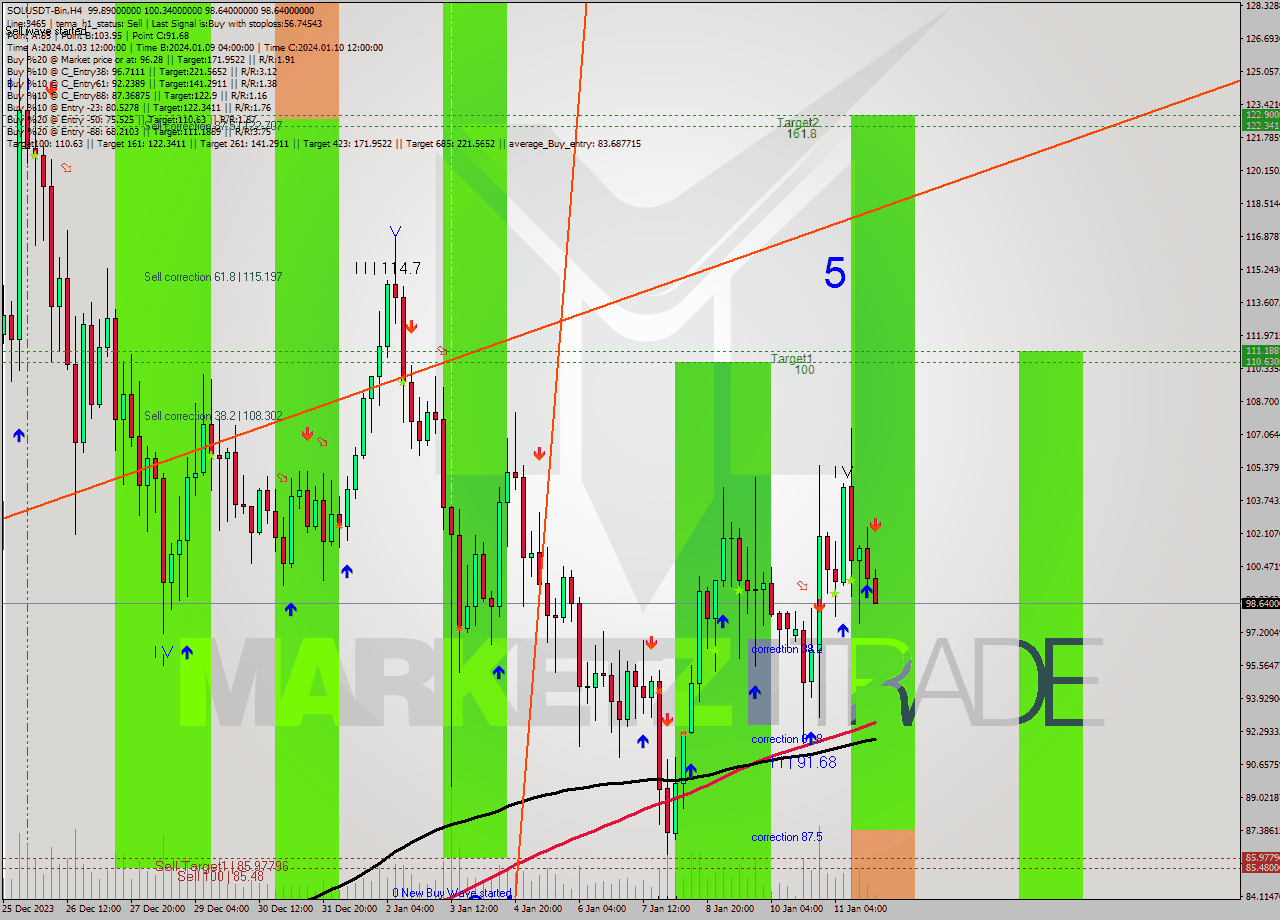Click the 6 Jan 04:00 time label

(602, 908)
